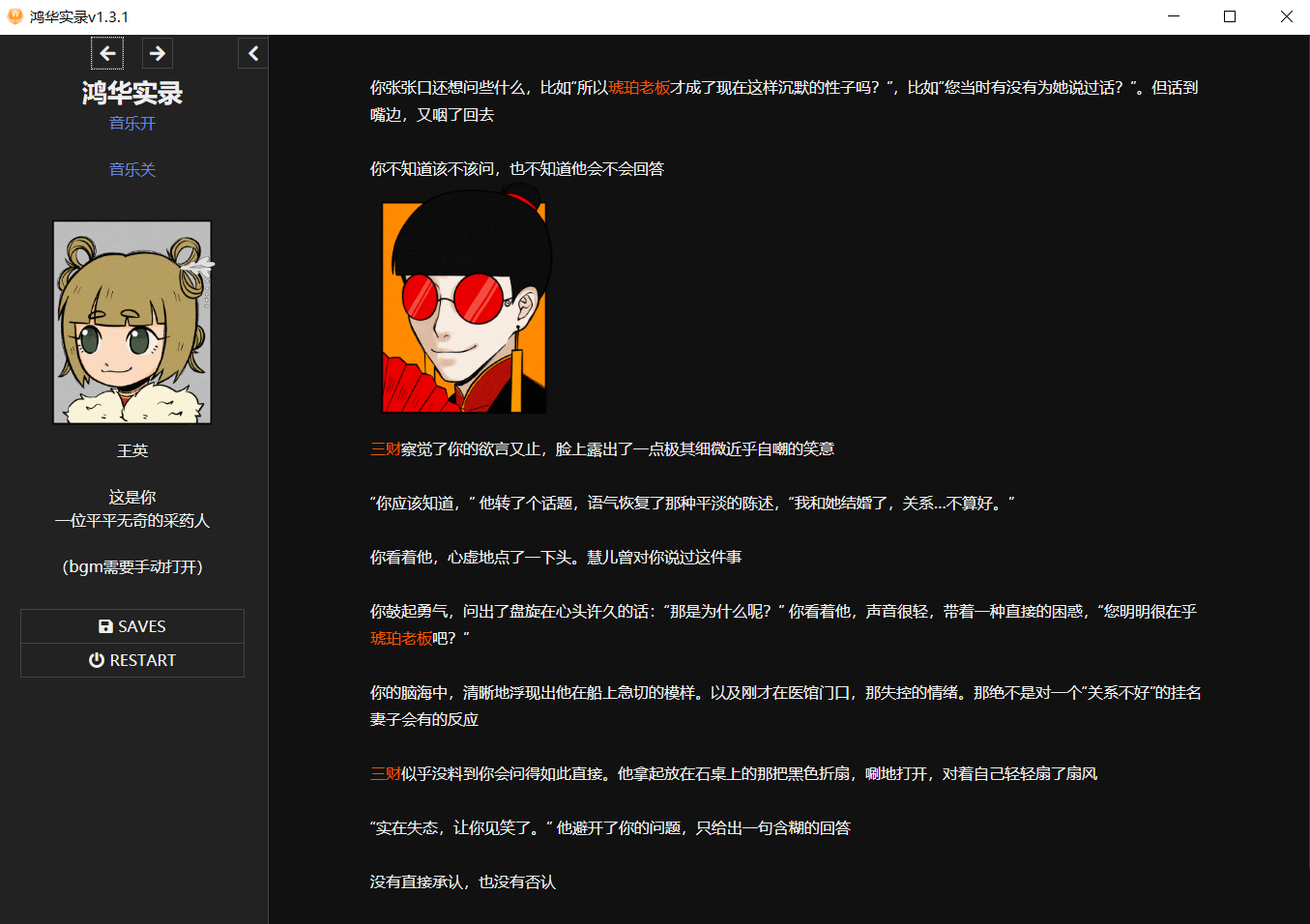This screenshot has height=924, width=1310.
Task: Click the app icon in the title bar
Action: click(15, 16)
